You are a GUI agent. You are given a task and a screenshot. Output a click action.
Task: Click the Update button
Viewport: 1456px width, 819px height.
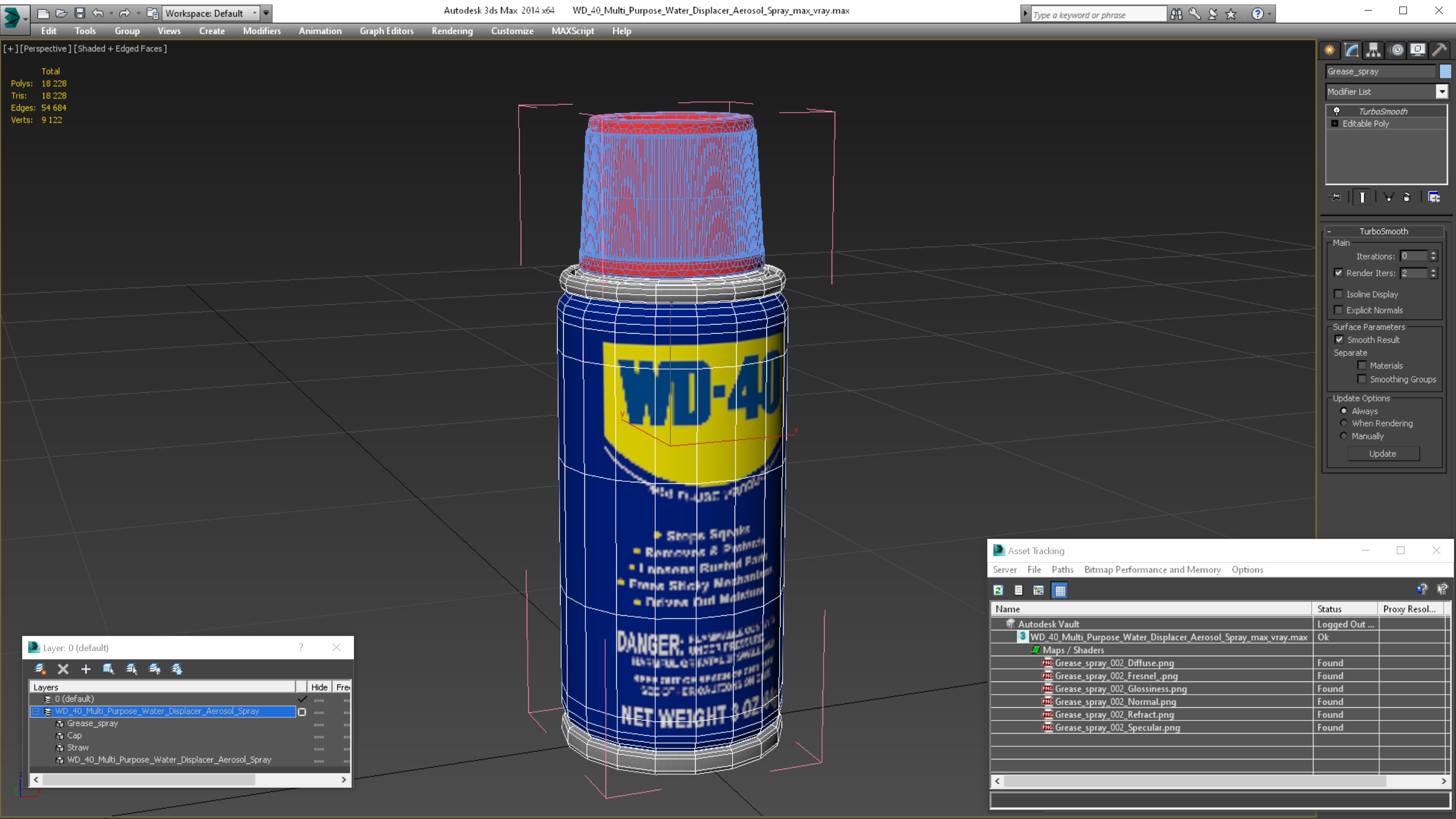[1383, 453]
